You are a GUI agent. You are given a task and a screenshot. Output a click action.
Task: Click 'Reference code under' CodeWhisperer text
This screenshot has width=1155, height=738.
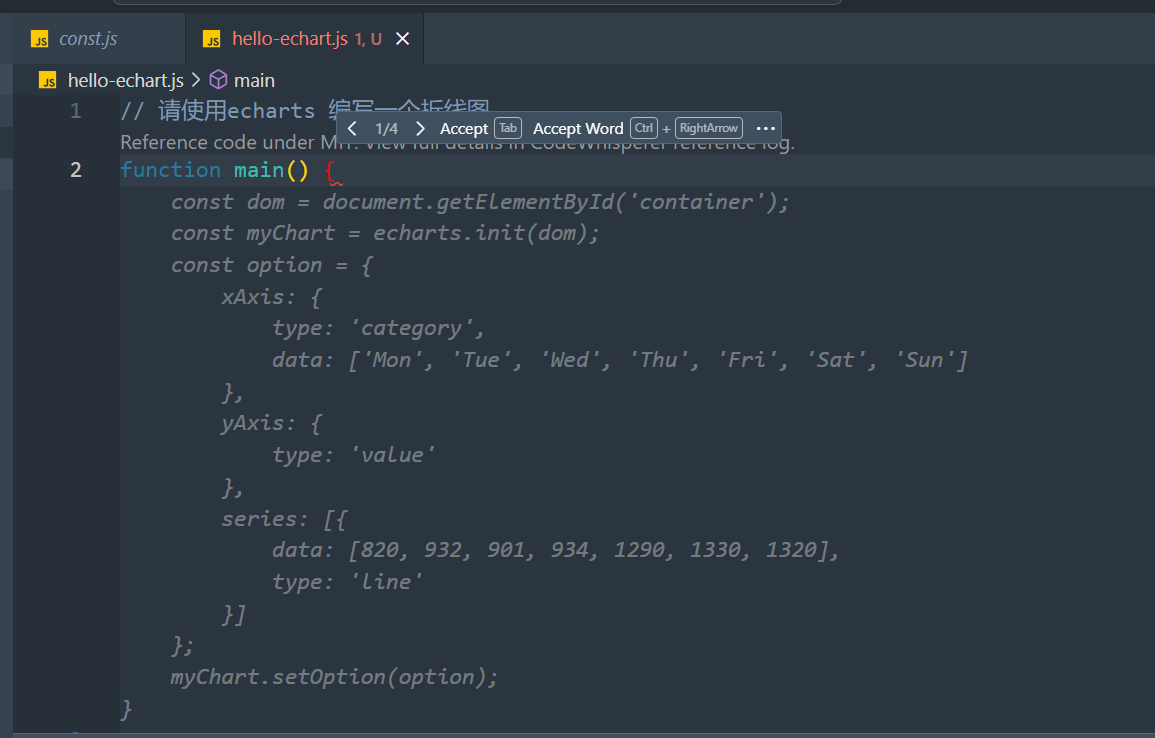tap(217, 142)
